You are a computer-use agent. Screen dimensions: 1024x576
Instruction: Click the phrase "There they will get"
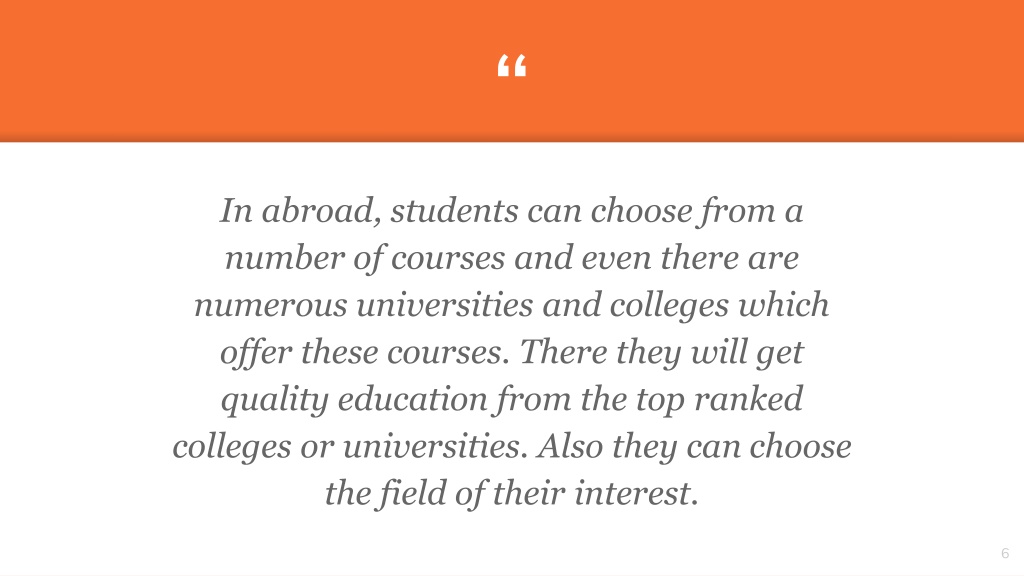[662, 353]
